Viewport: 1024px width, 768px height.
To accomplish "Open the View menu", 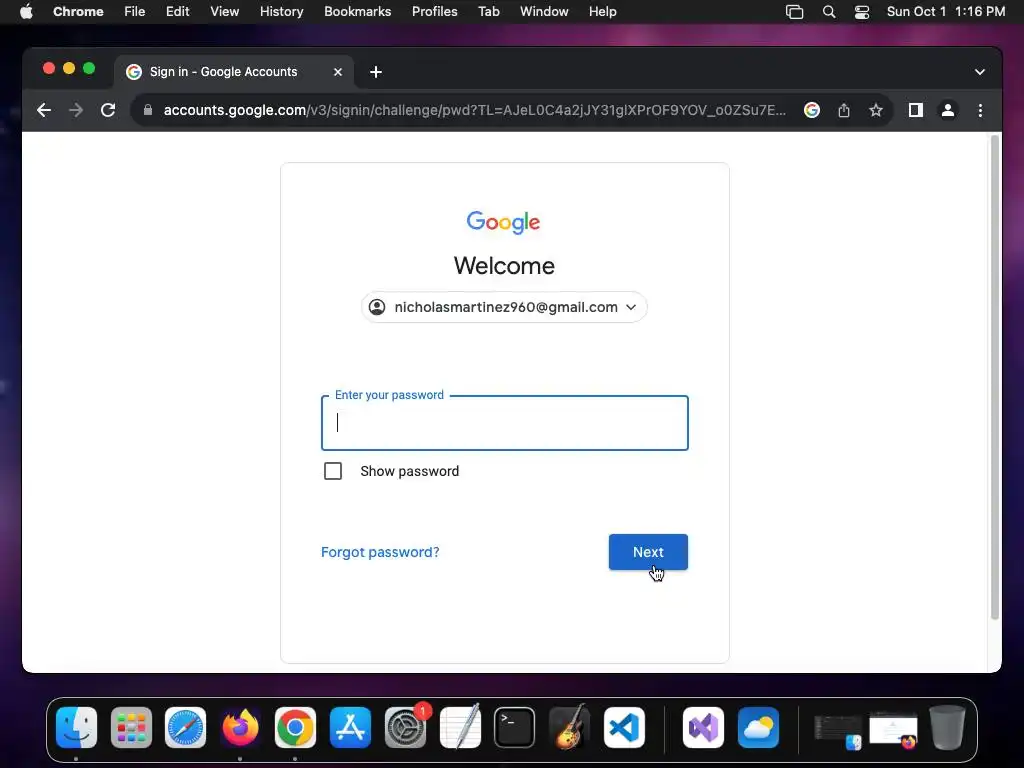I will click(x=225, y=12).
